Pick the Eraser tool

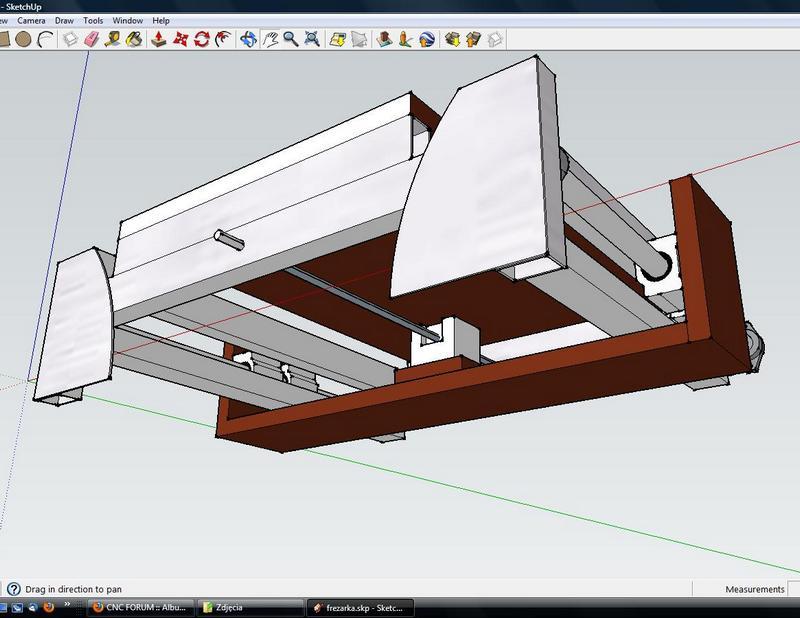pyautogui.click(x=92, y=39)
